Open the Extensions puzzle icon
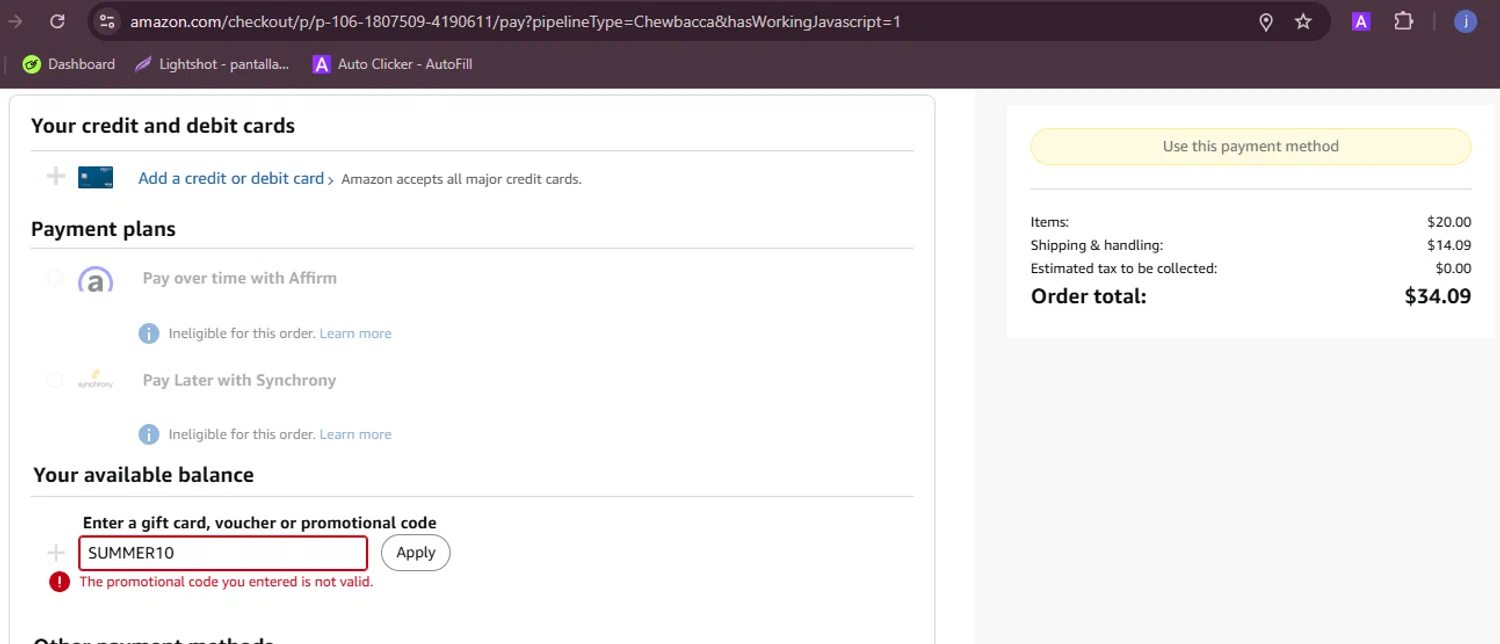1500x644 pixels. point(1404,21)
